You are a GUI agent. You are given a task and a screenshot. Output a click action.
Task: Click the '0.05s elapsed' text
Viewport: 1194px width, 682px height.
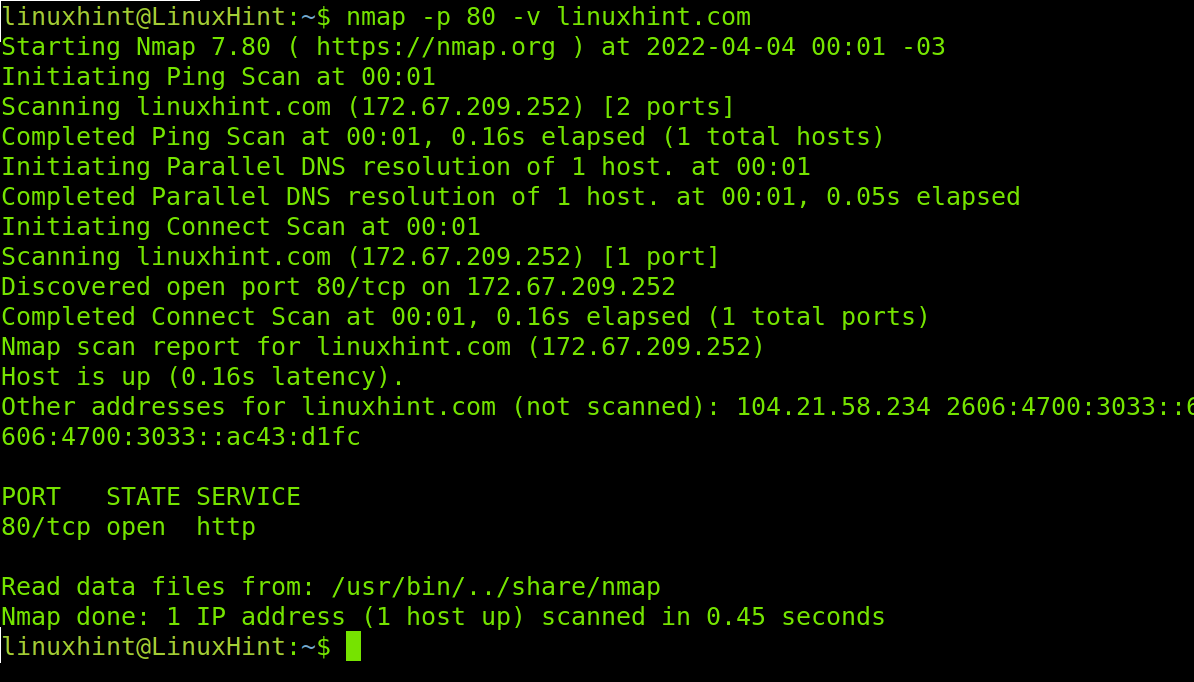click(x=923, y=197)
